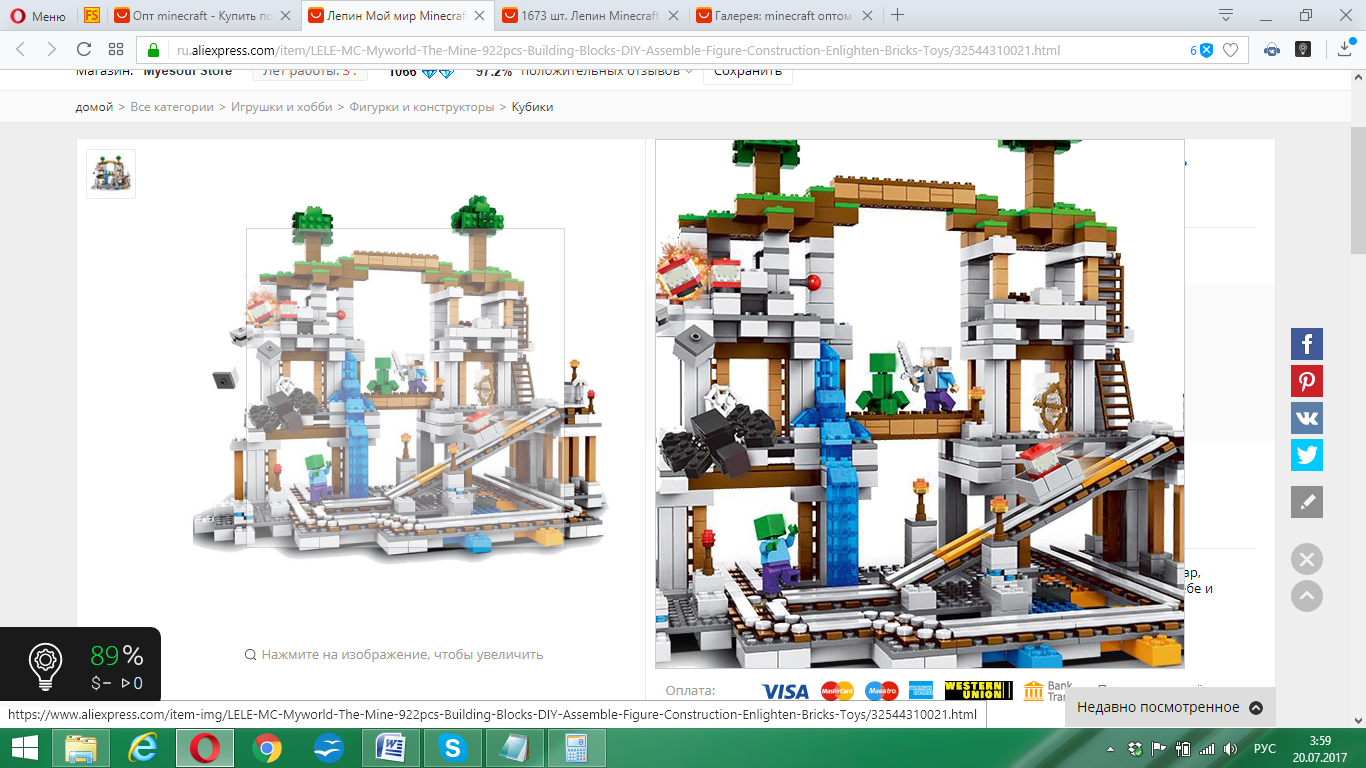
Task: Open the tab list menu icon
Action: [x=1226, y=15]
